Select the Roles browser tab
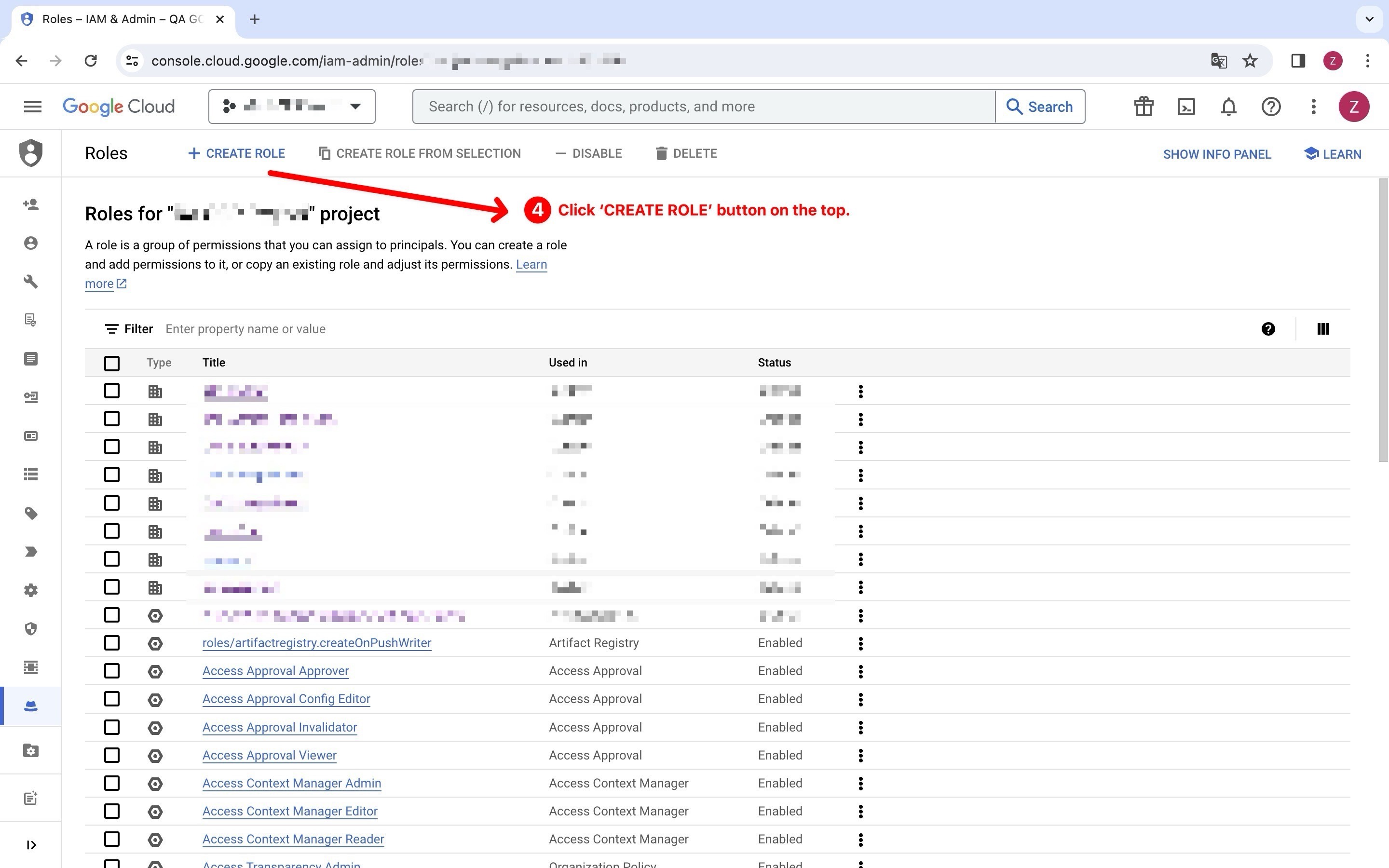The height and width of the screenshot is (868, 1389). (123, 19)
